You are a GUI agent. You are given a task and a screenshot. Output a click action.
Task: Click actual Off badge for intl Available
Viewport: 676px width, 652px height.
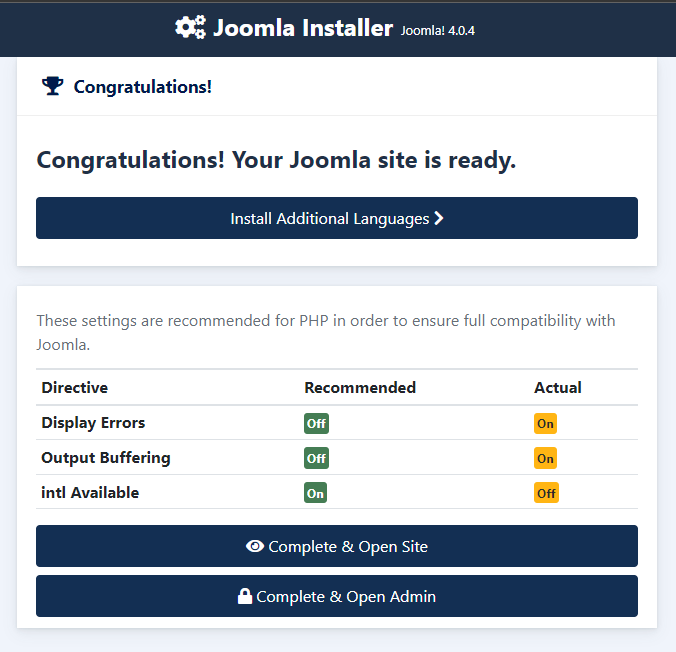click(x=546, y=493)
